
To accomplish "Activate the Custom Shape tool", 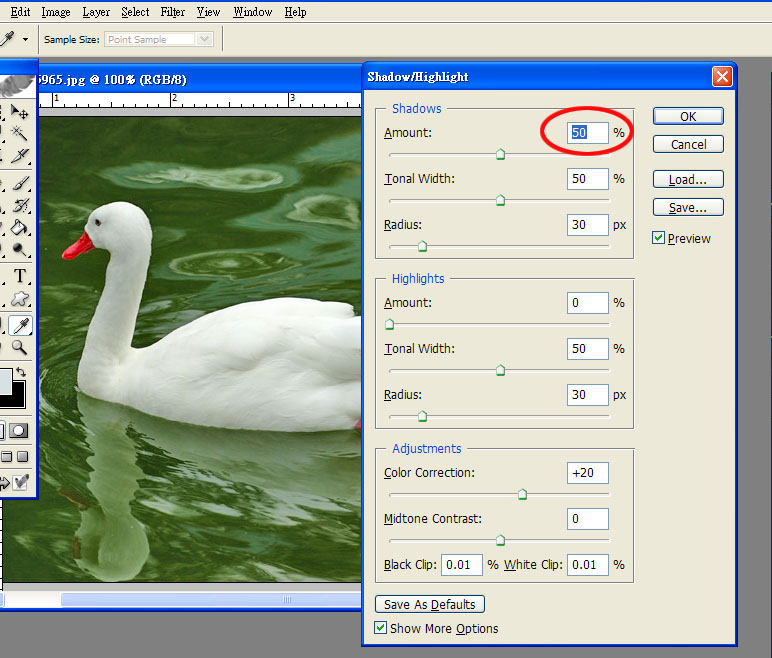I will [19, 300].
